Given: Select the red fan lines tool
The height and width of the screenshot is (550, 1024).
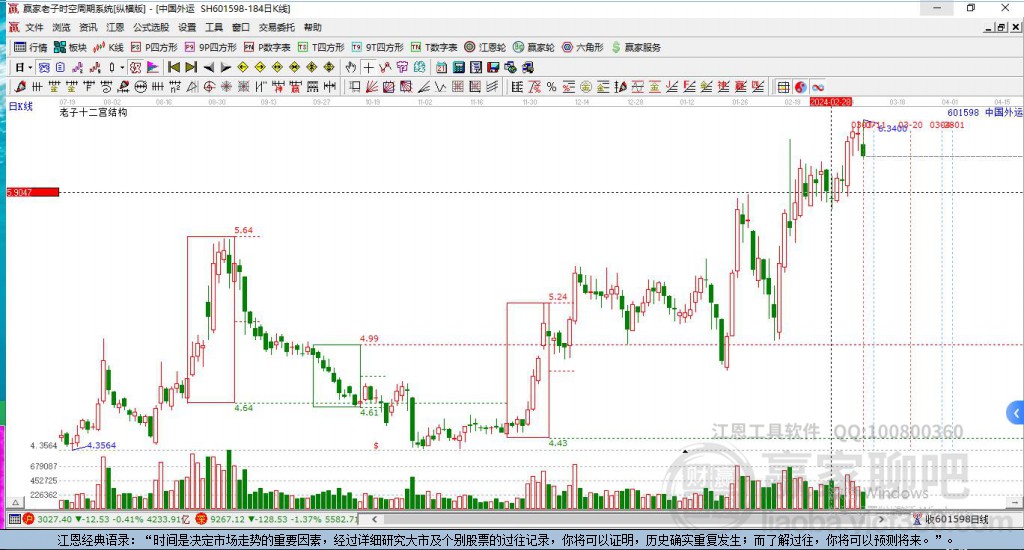Looking at the screenshot, I should (372, 87).
